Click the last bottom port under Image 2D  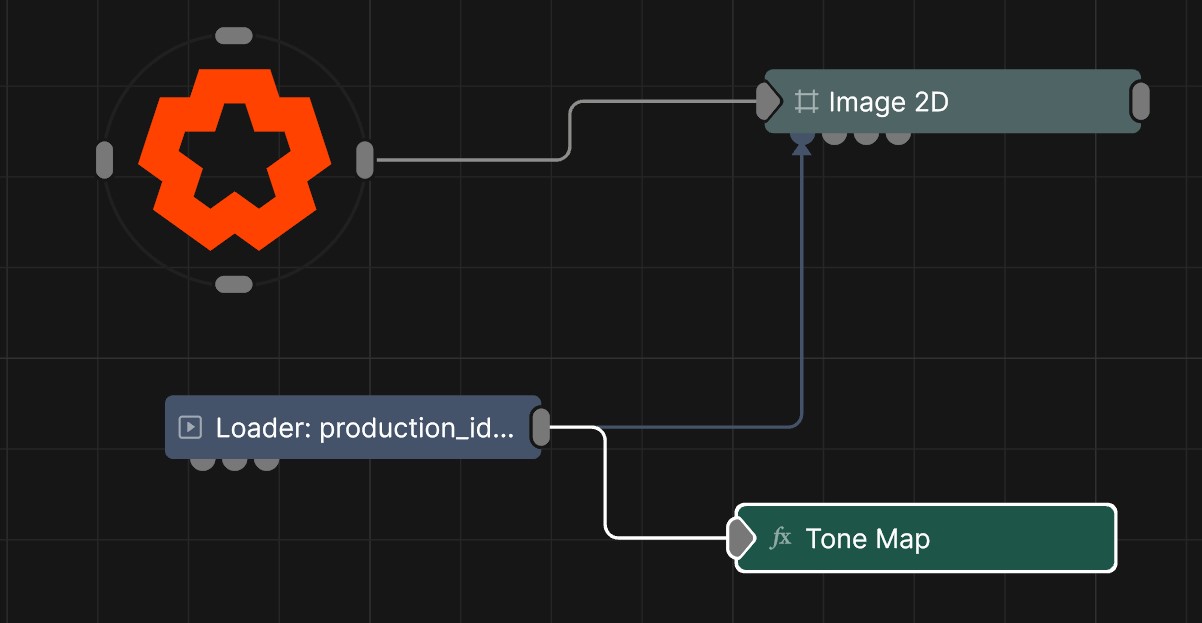tap(898, 137)
